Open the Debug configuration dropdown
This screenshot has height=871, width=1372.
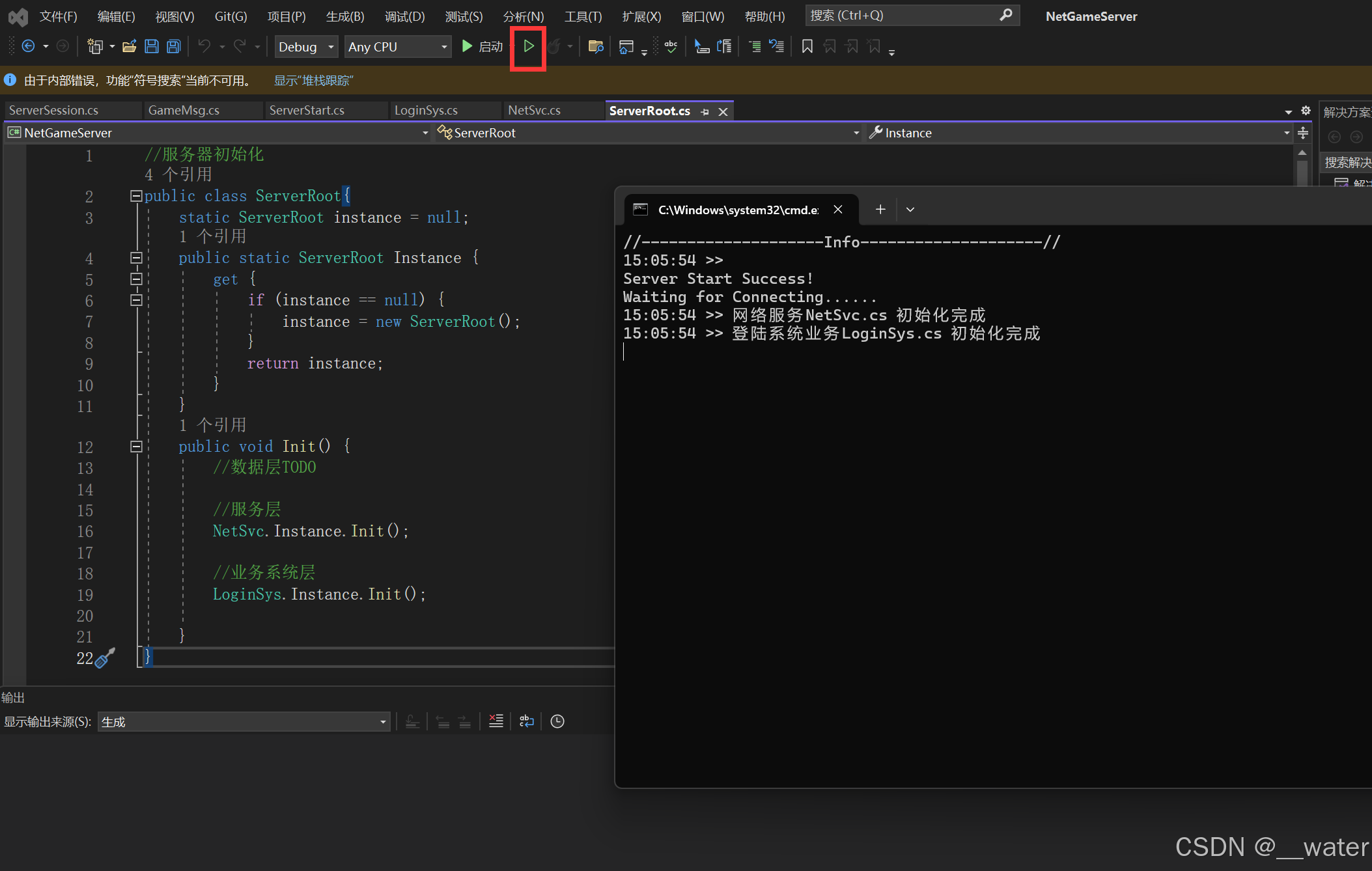tap(306, 47)
